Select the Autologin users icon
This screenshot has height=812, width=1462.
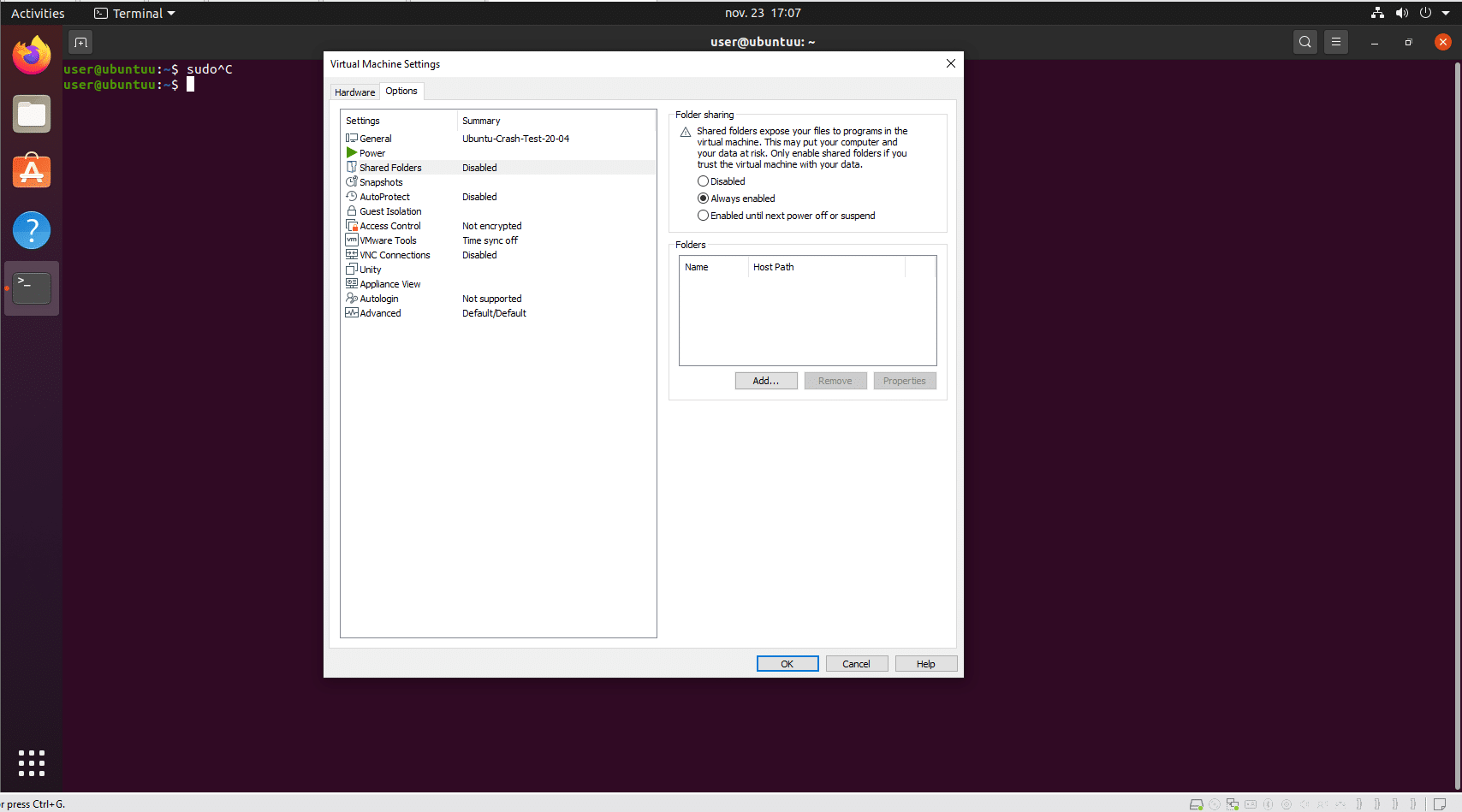point(351,299)
